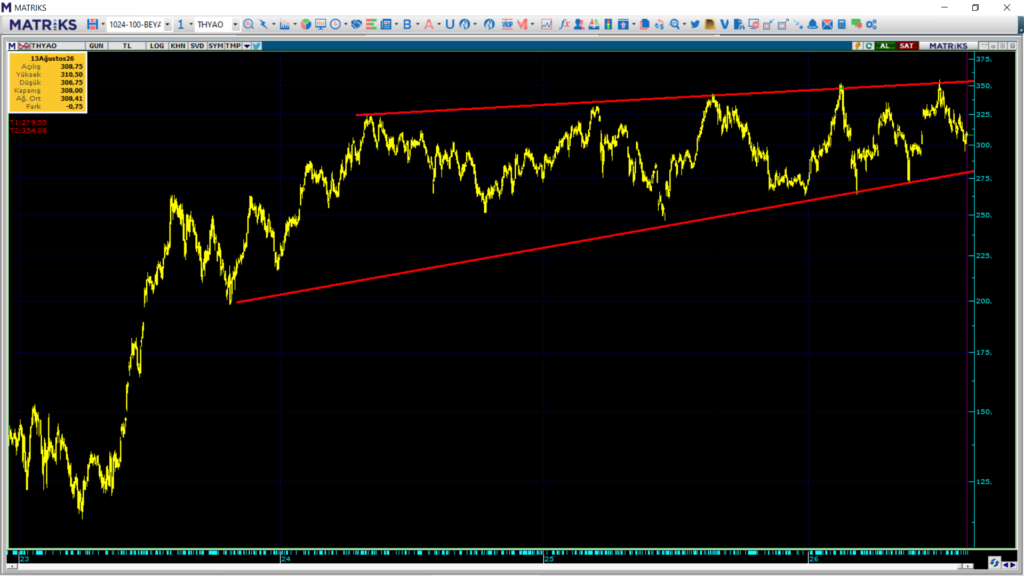Screen dimensions: 1024x576
Task: Click the bar chart icon in toolbar
Action: [284, 24]
